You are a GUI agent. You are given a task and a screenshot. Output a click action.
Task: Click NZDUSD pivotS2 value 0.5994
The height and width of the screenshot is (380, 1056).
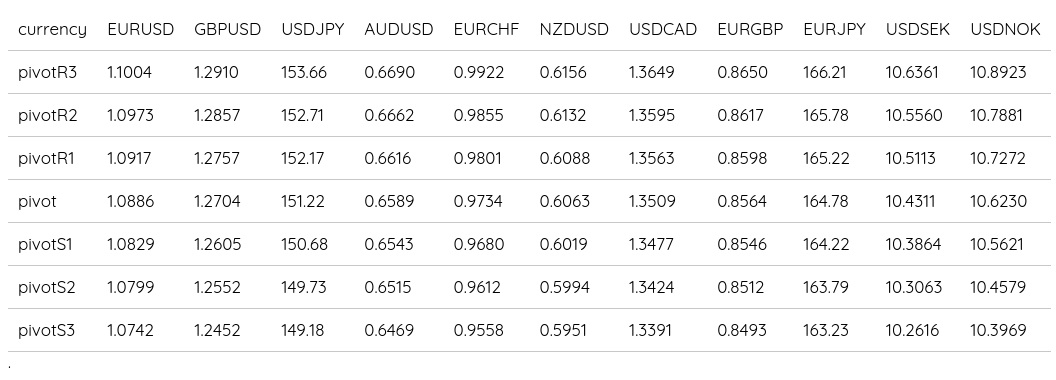(564, 287)
